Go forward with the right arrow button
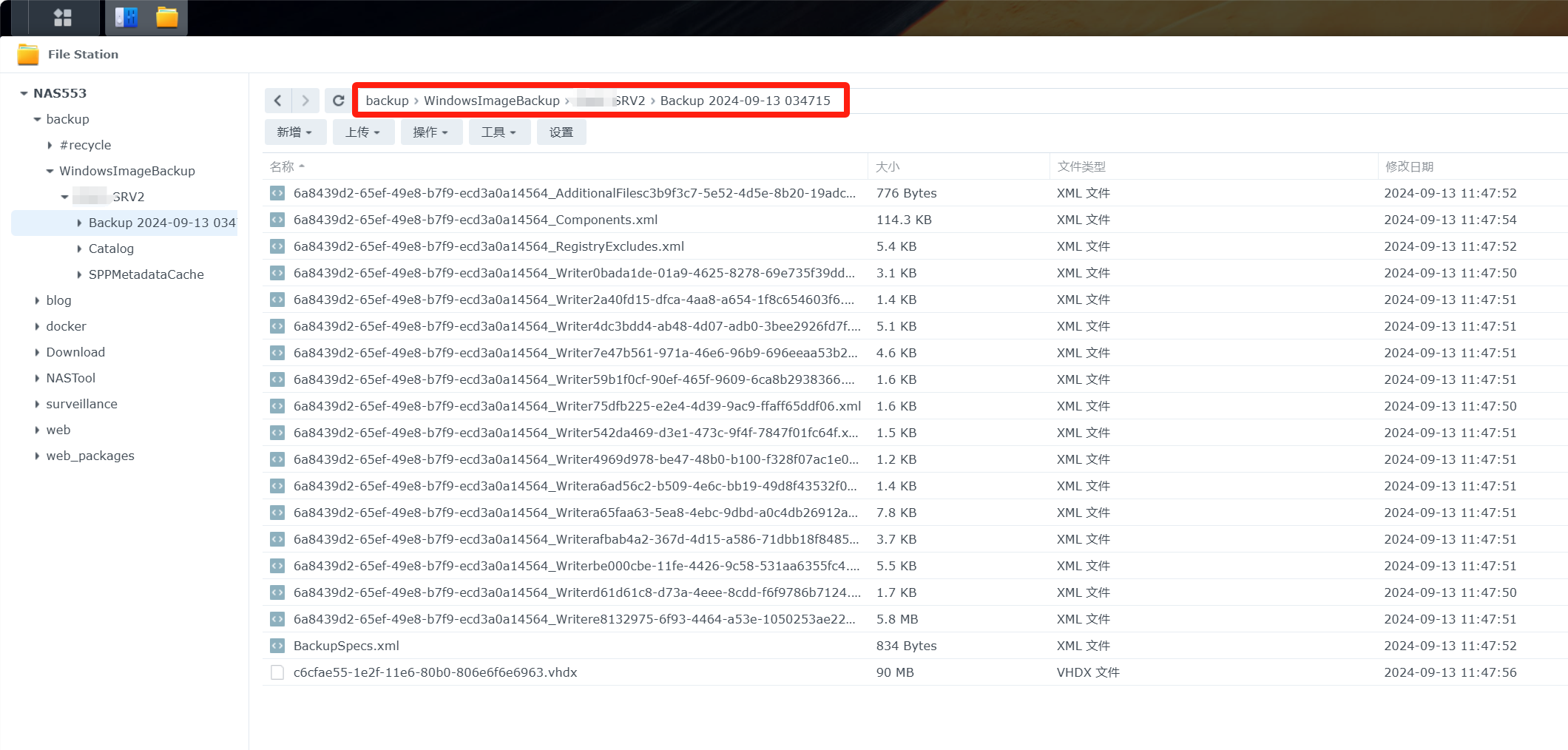 pos(305,101)
